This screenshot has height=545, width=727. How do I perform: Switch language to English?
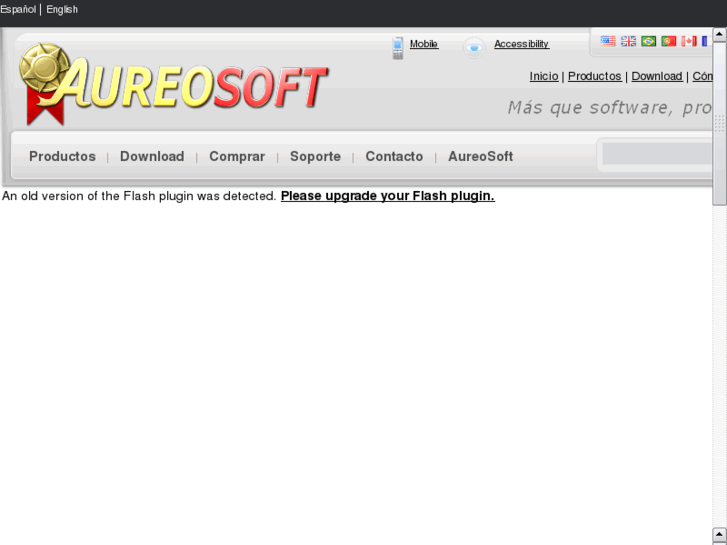point(62,9)
